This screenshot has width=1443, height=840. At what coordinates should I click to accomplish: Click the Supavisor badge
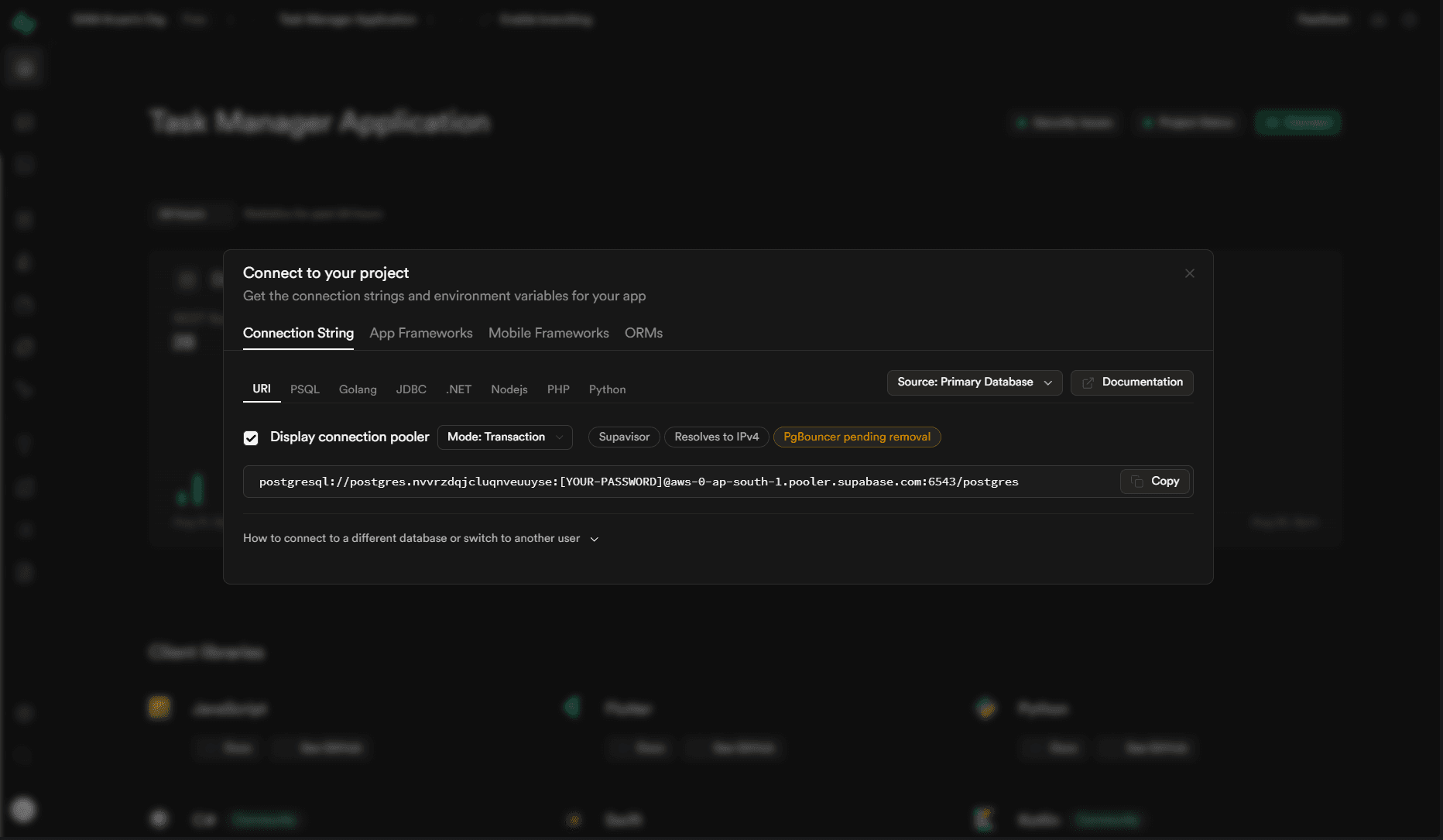[624, 437]
